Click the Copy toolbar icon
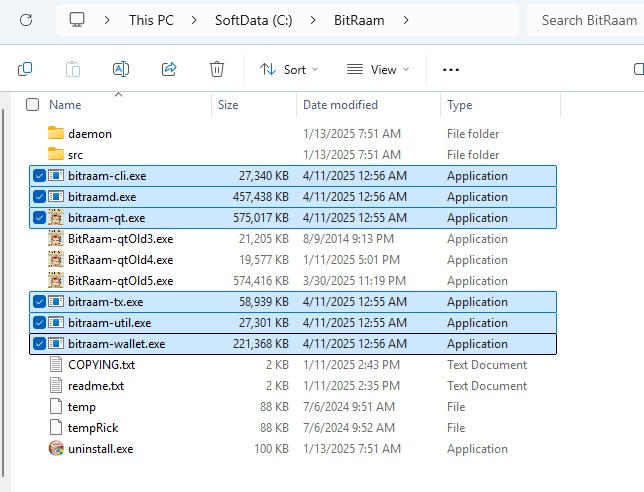This screenshot has width=644, height=492. pos(25,69)
